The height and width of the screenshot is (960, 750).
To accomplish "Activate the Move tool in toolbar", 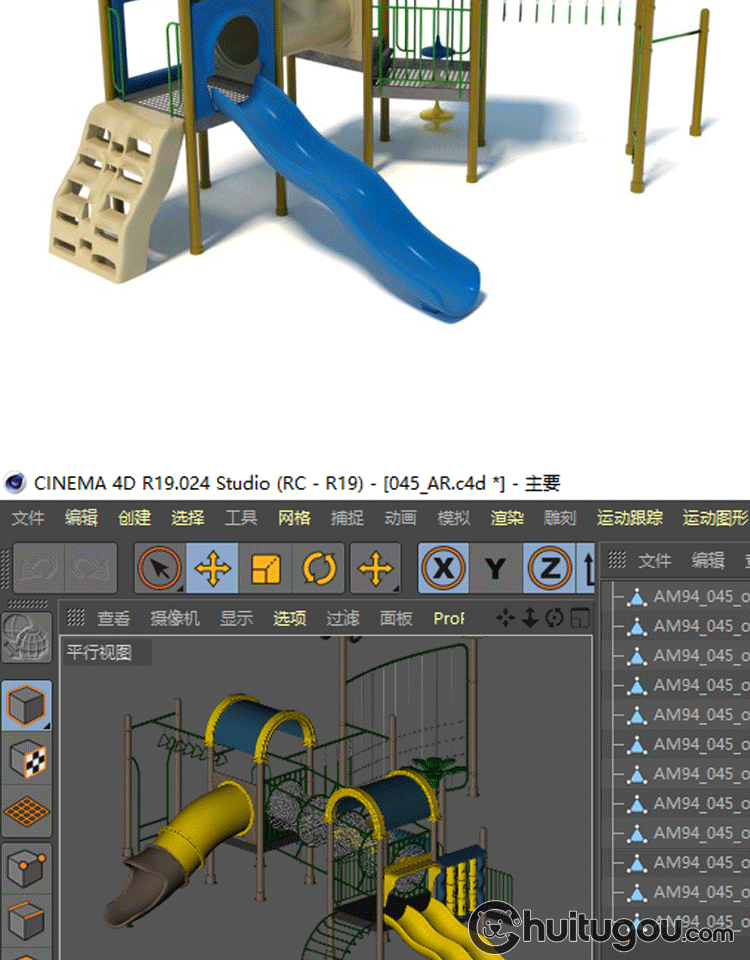I will pyautogui.click(x=212, y=569).
